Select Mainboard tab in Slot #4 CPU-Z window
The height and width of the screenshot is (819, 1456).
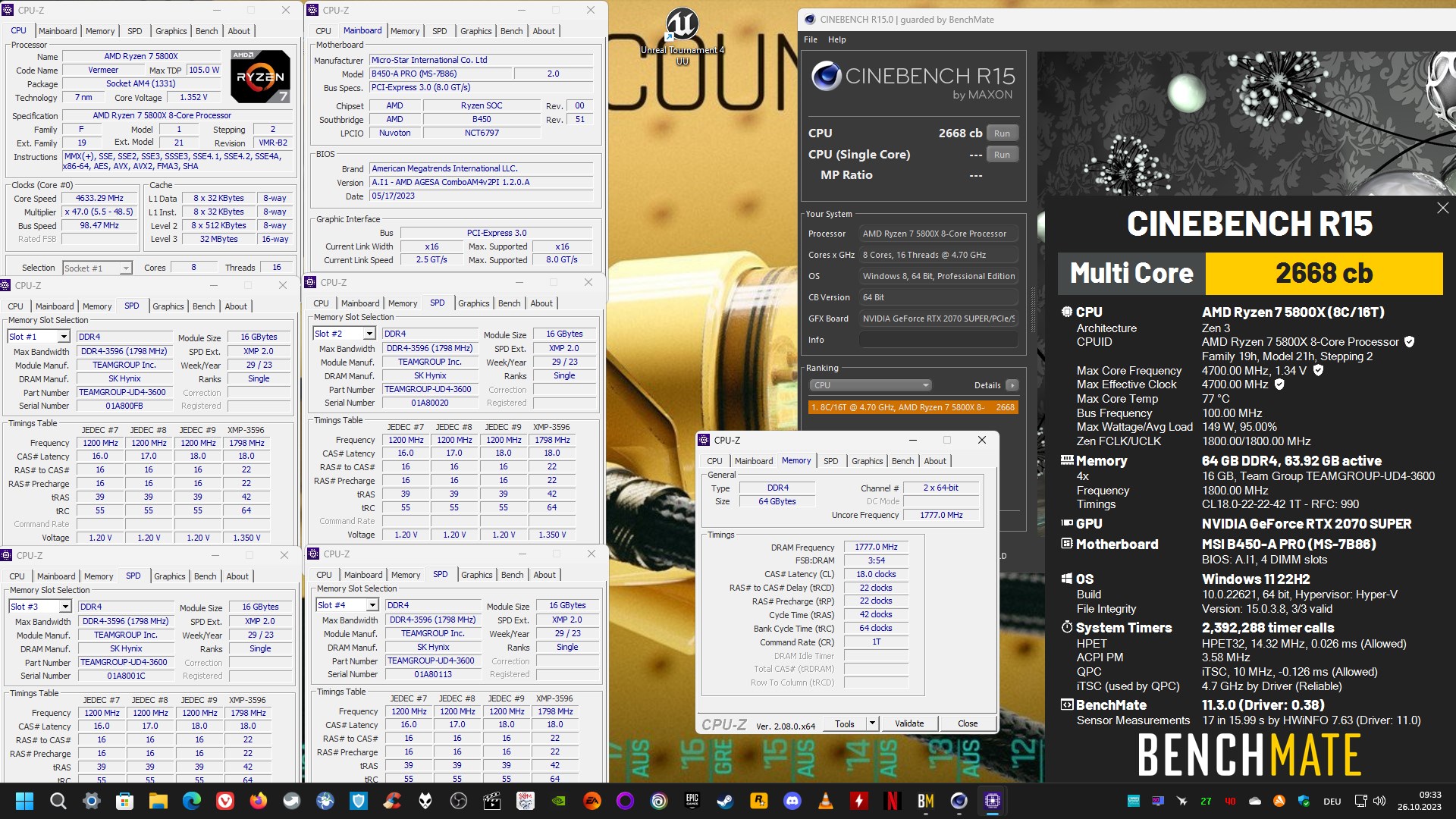click(x=363, y=575)
